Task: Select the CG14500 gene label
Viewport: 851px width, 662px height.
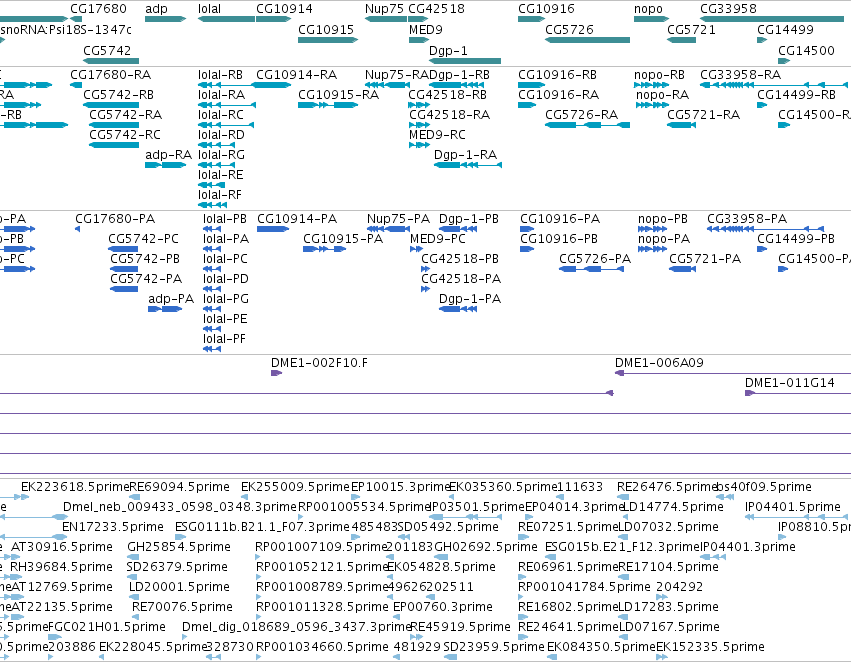Action: 806,50
